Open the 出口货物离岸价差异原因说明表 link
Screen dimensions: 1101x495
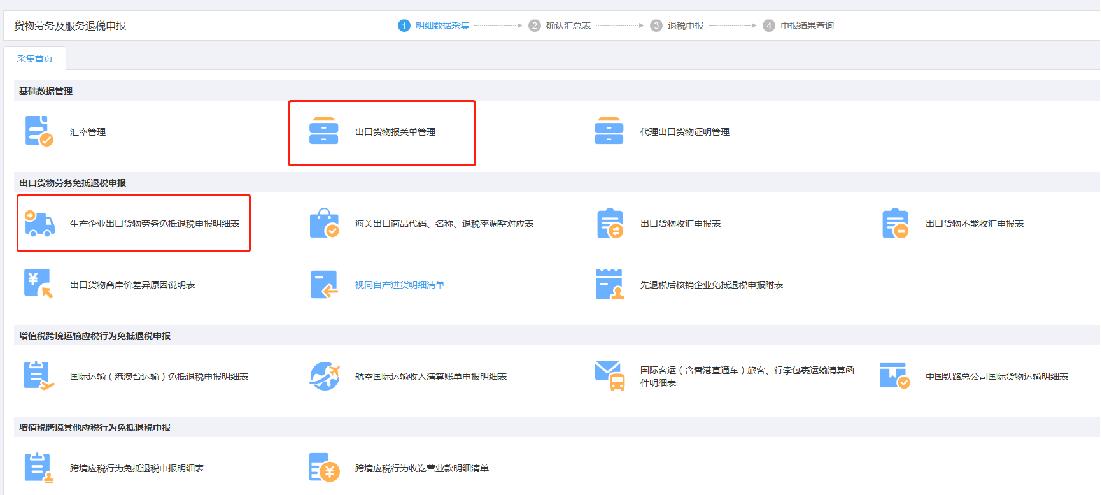(133, 285)
